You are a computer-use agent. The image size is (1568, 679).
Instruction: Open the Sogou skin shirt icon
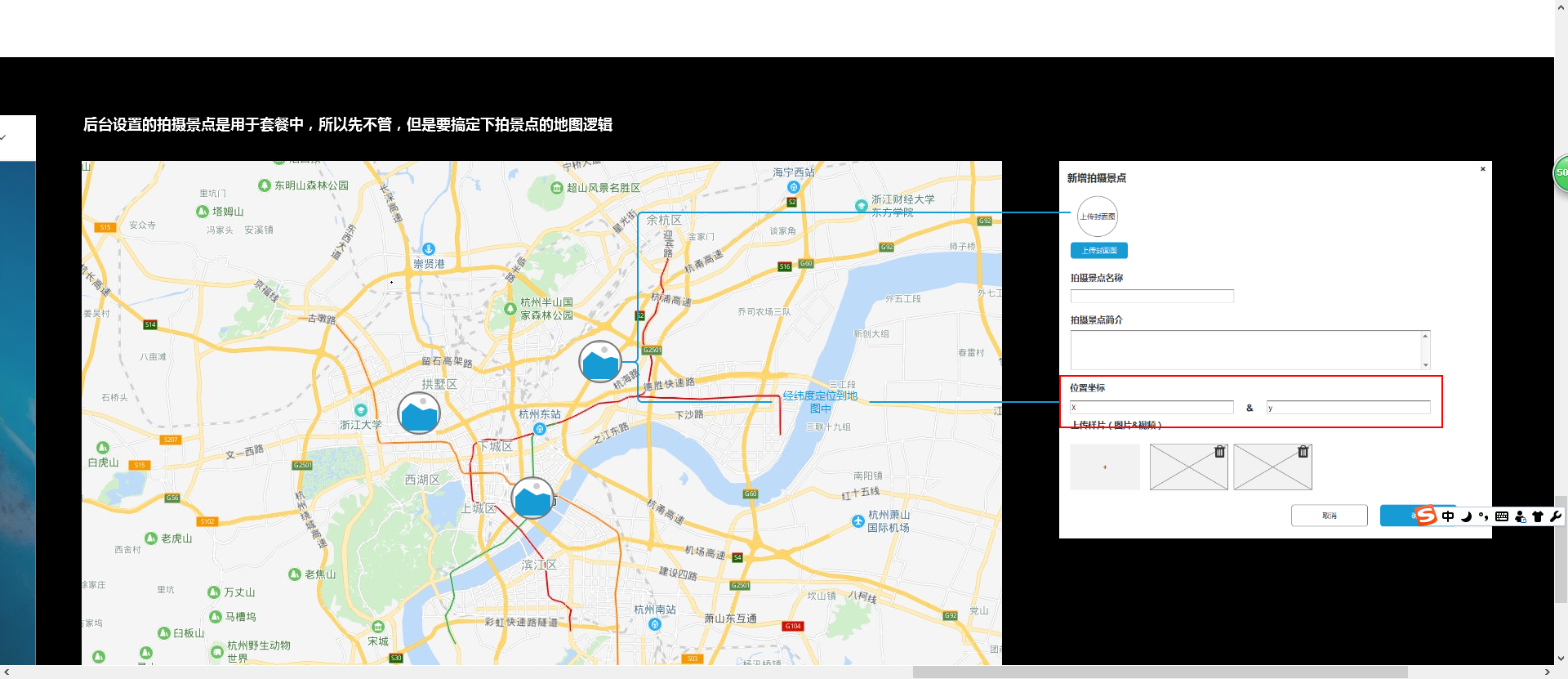click(1538, 516)
